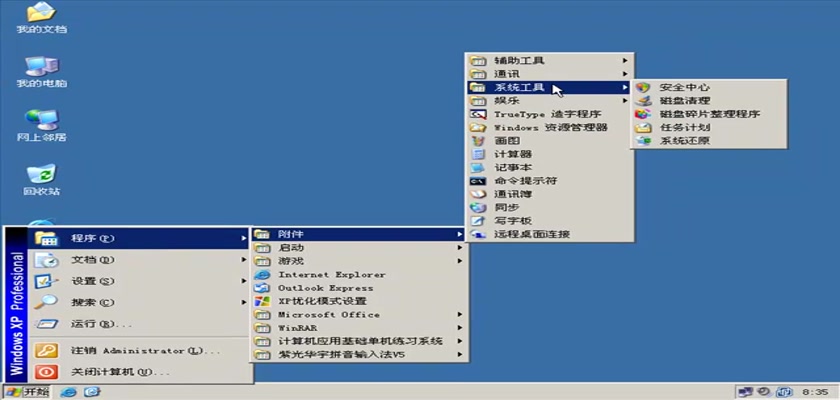The width and height of the screenshot is (840, 400).
Task: Click the Windows 资源管理器 icon
Action: [x=477, y=127]
